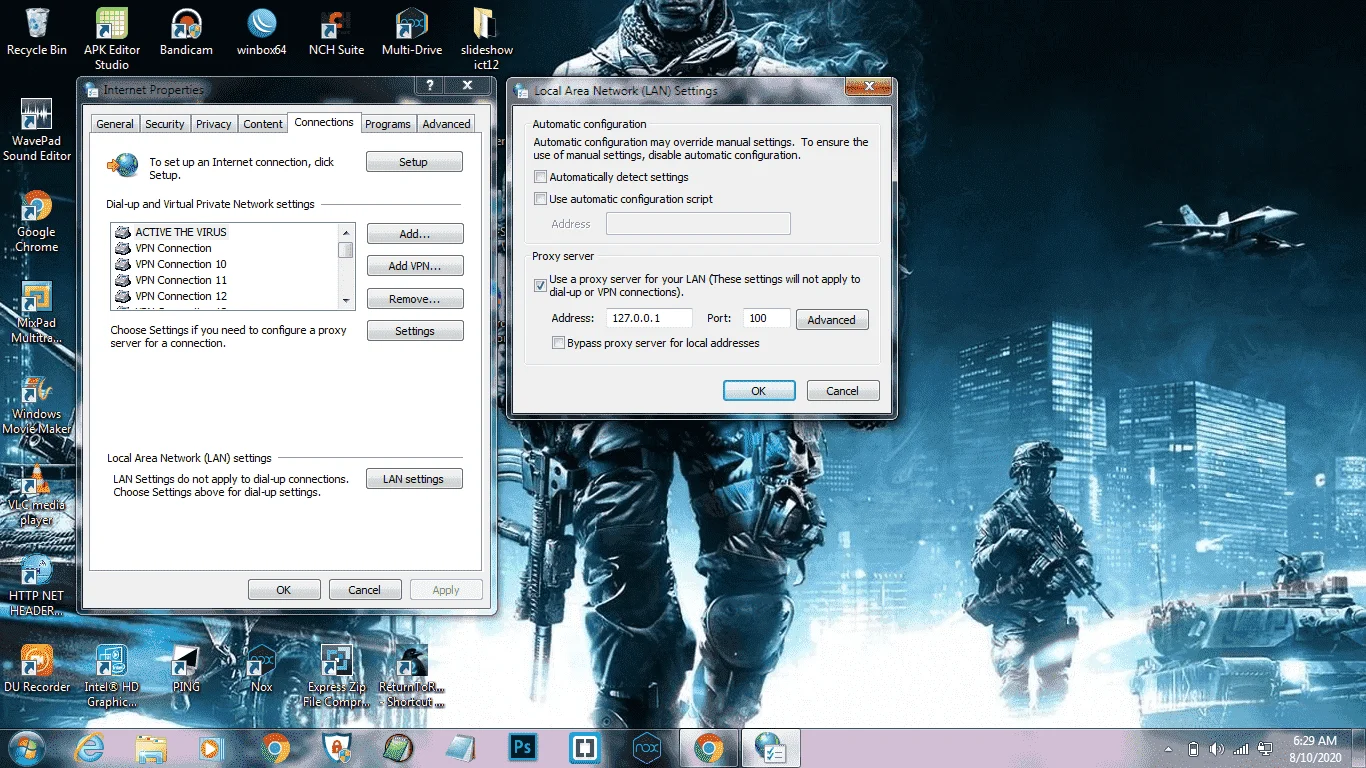
Task: Launch APK Editor Studio from desktop
Action: [x=112, y=38]
